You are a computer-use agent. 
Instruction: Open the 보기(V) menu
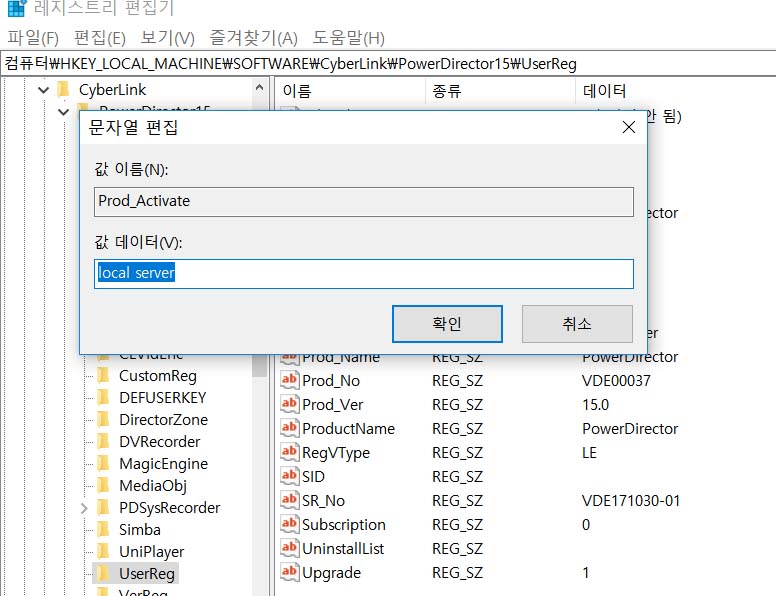coord(167,38)
